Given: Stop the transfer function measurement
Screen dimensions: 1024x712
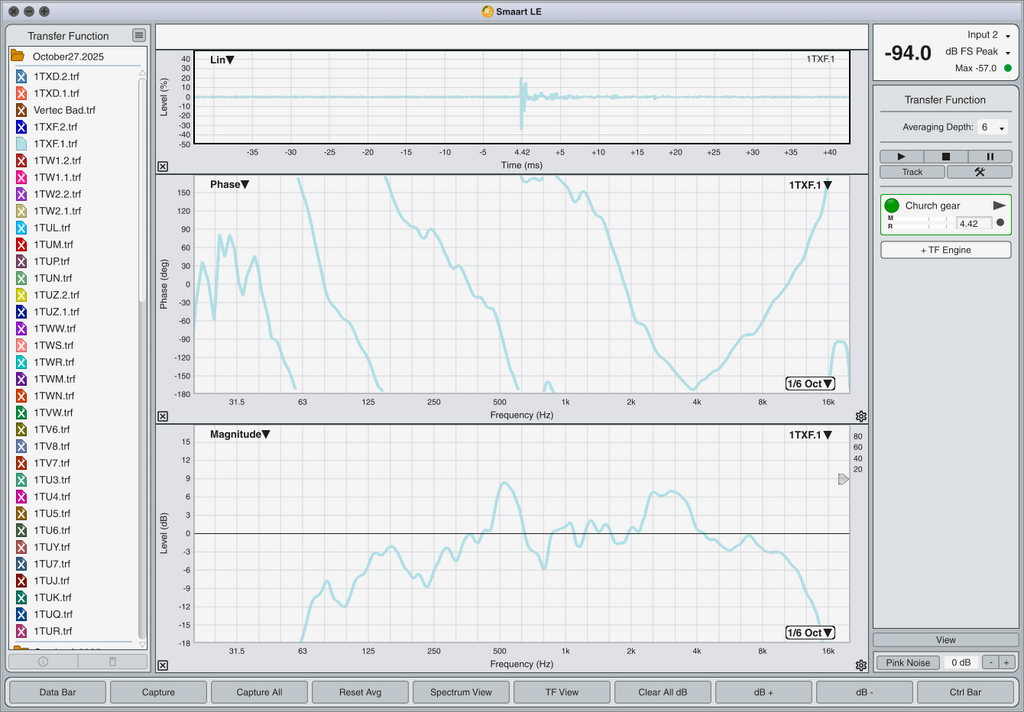Looking at the screenshot, I should [946, 157].
